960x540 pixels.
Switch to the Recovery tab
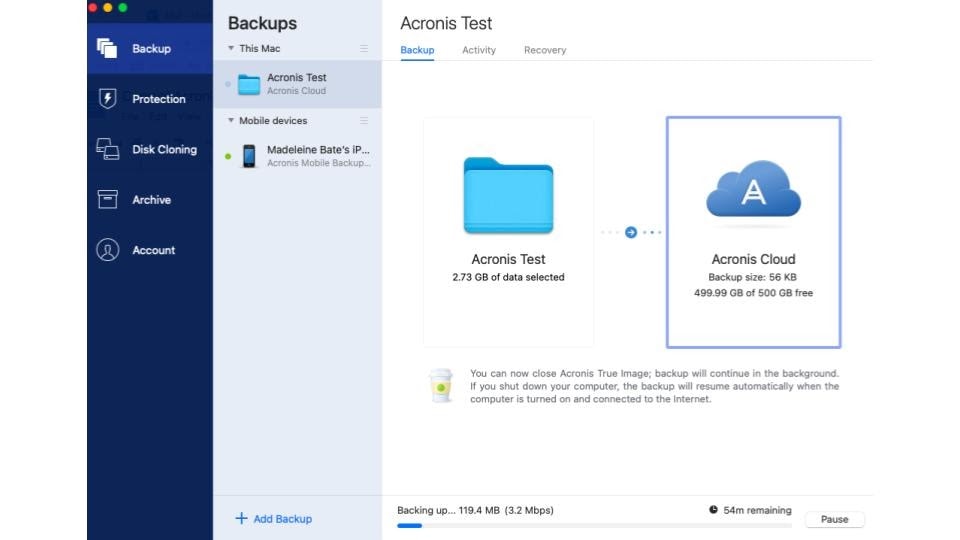pyautogui.click(x=545, y=50)
